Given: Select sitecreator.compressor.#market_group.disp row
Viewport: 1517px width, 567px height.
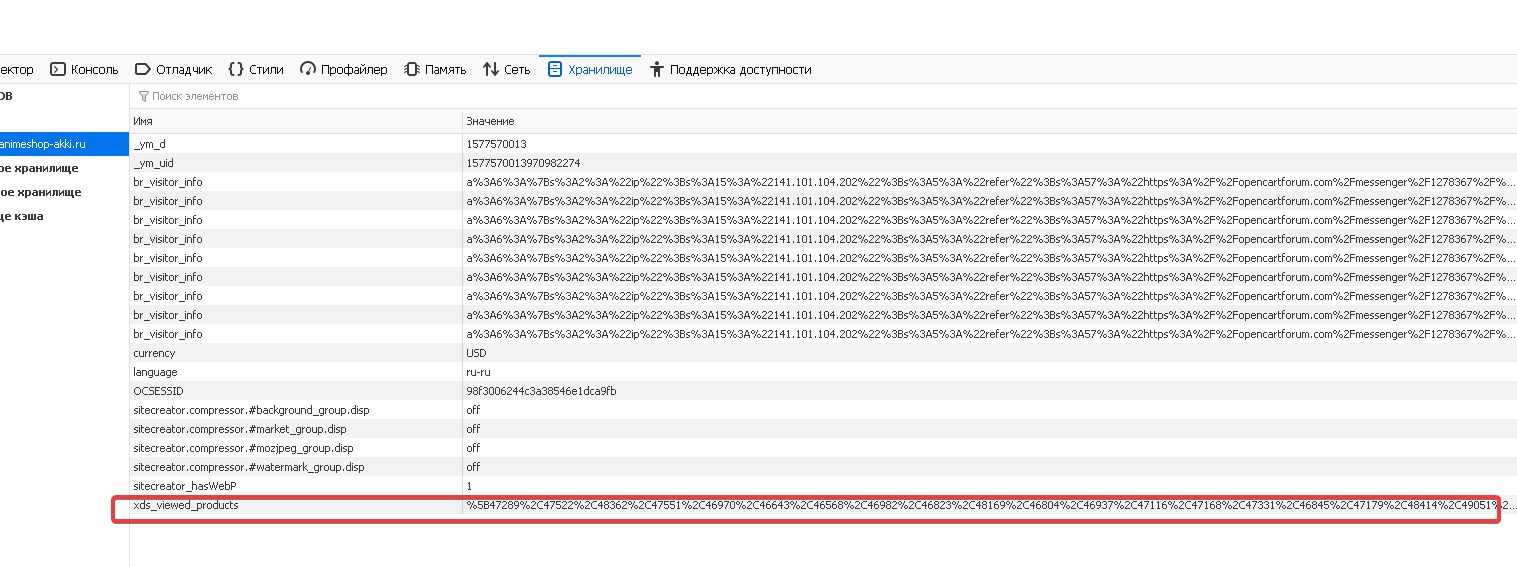Looking at the screenshot, I should pyautogui.click(x=823, y=429).
